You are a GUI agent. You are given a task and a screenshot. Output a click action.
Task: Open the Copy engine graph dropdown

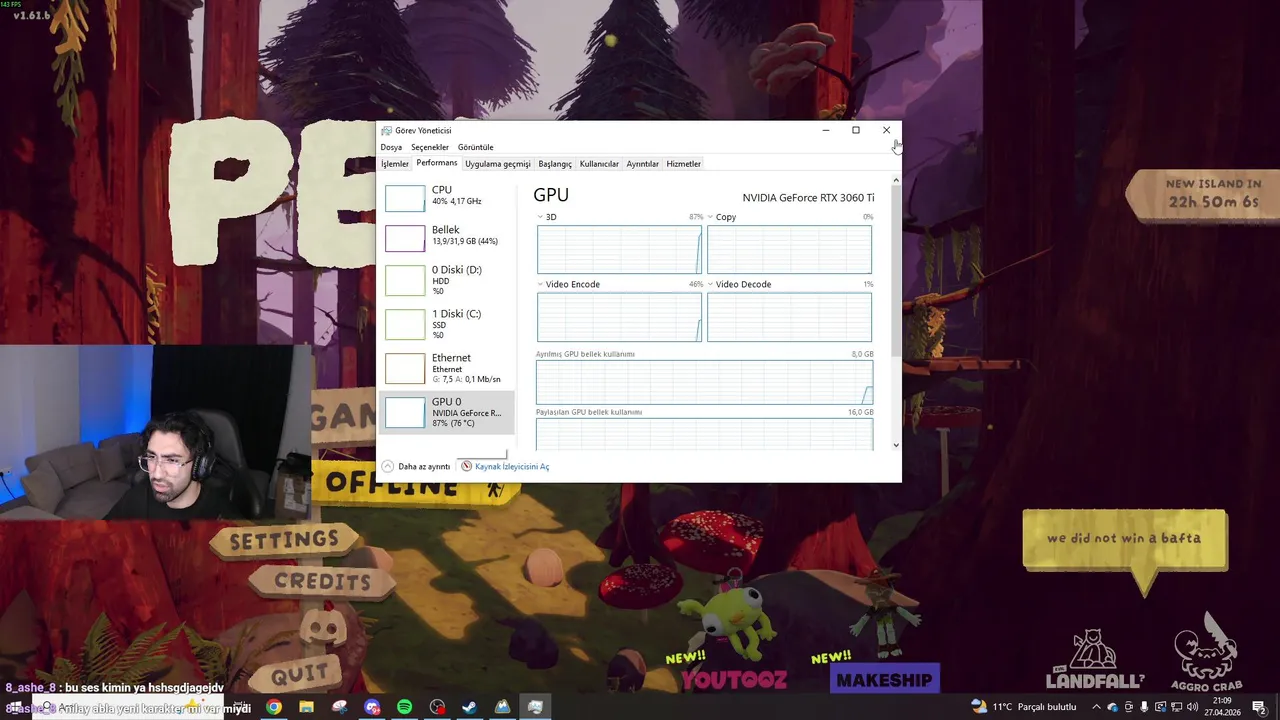tap(711, 217)
